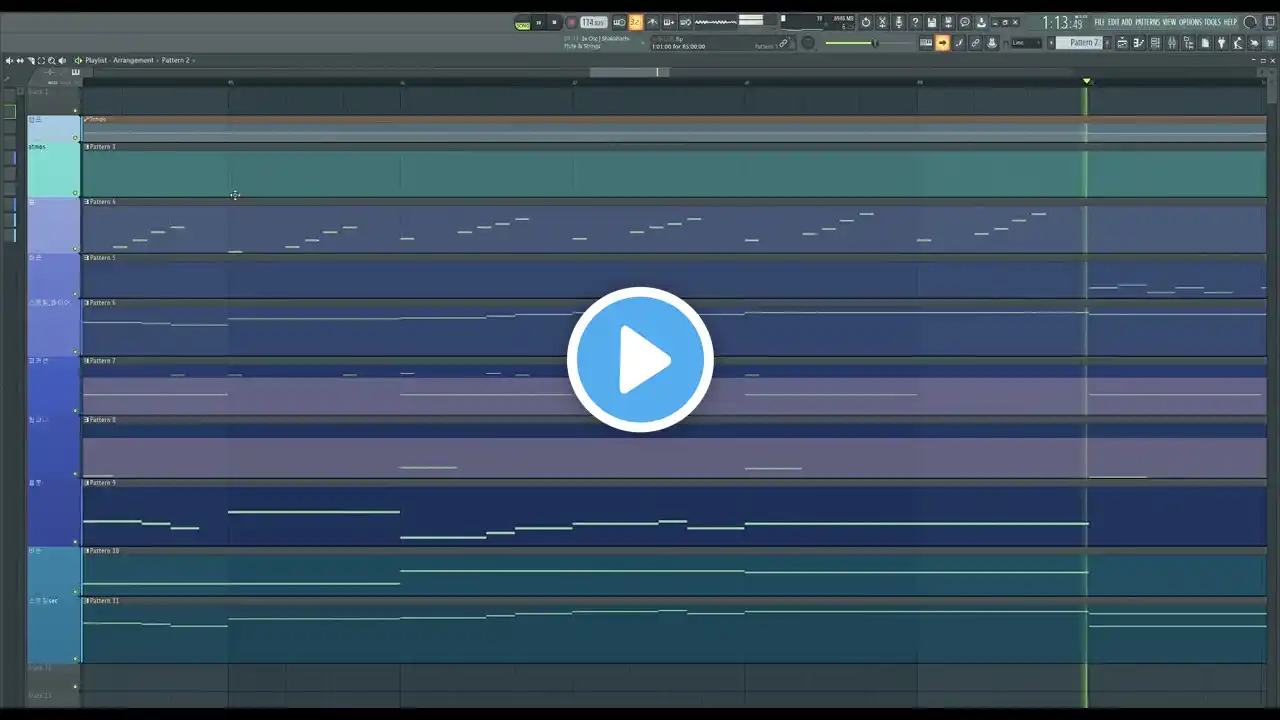The width and height of the screenshot is (1280, 720).
Task: Select the Pattern 11 clip title
Action: pos(104,601)
